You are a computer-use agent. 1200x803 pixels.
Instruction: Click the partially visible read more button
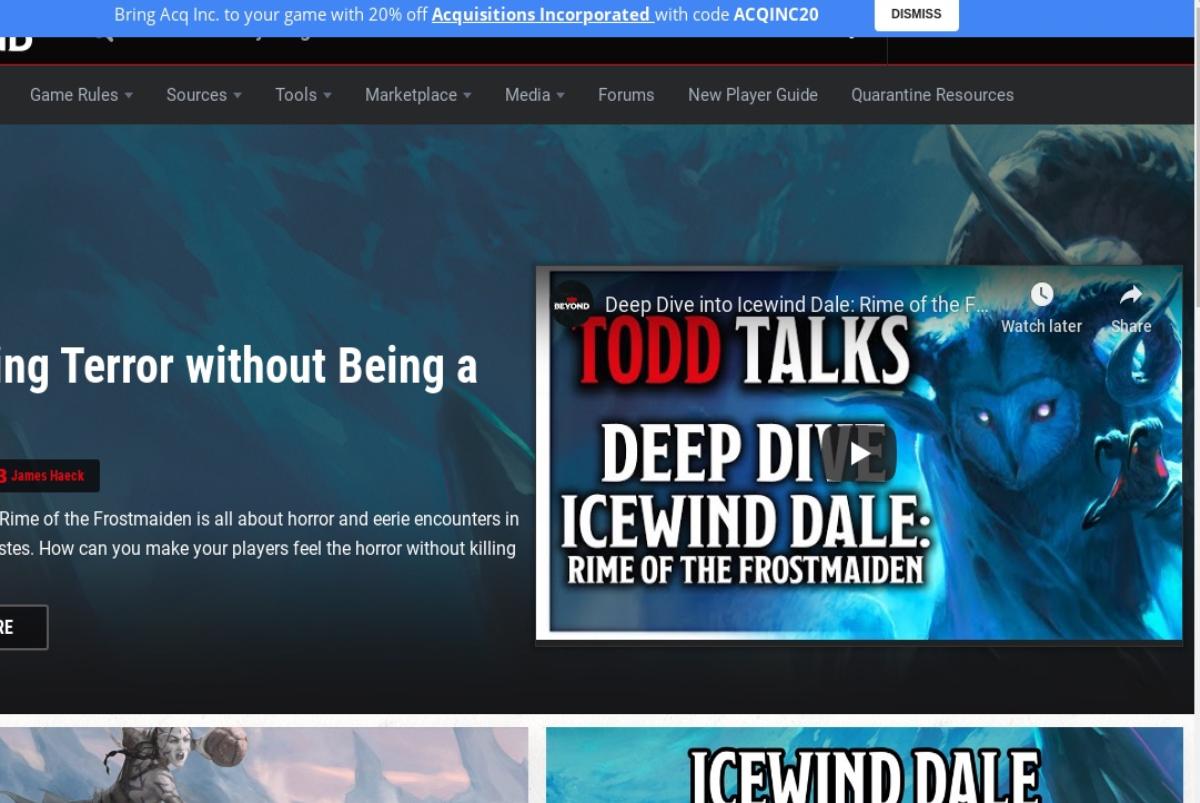[23, 628]
